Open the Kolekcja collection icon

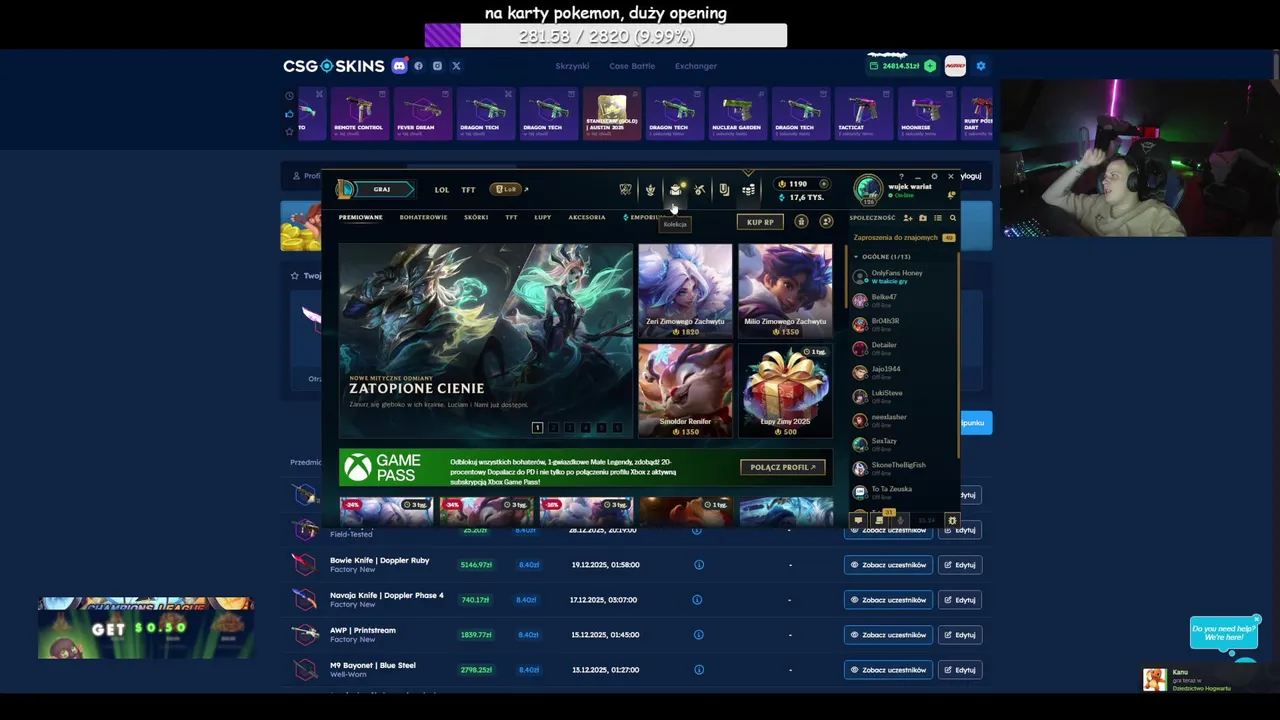[x=676, y=189]
